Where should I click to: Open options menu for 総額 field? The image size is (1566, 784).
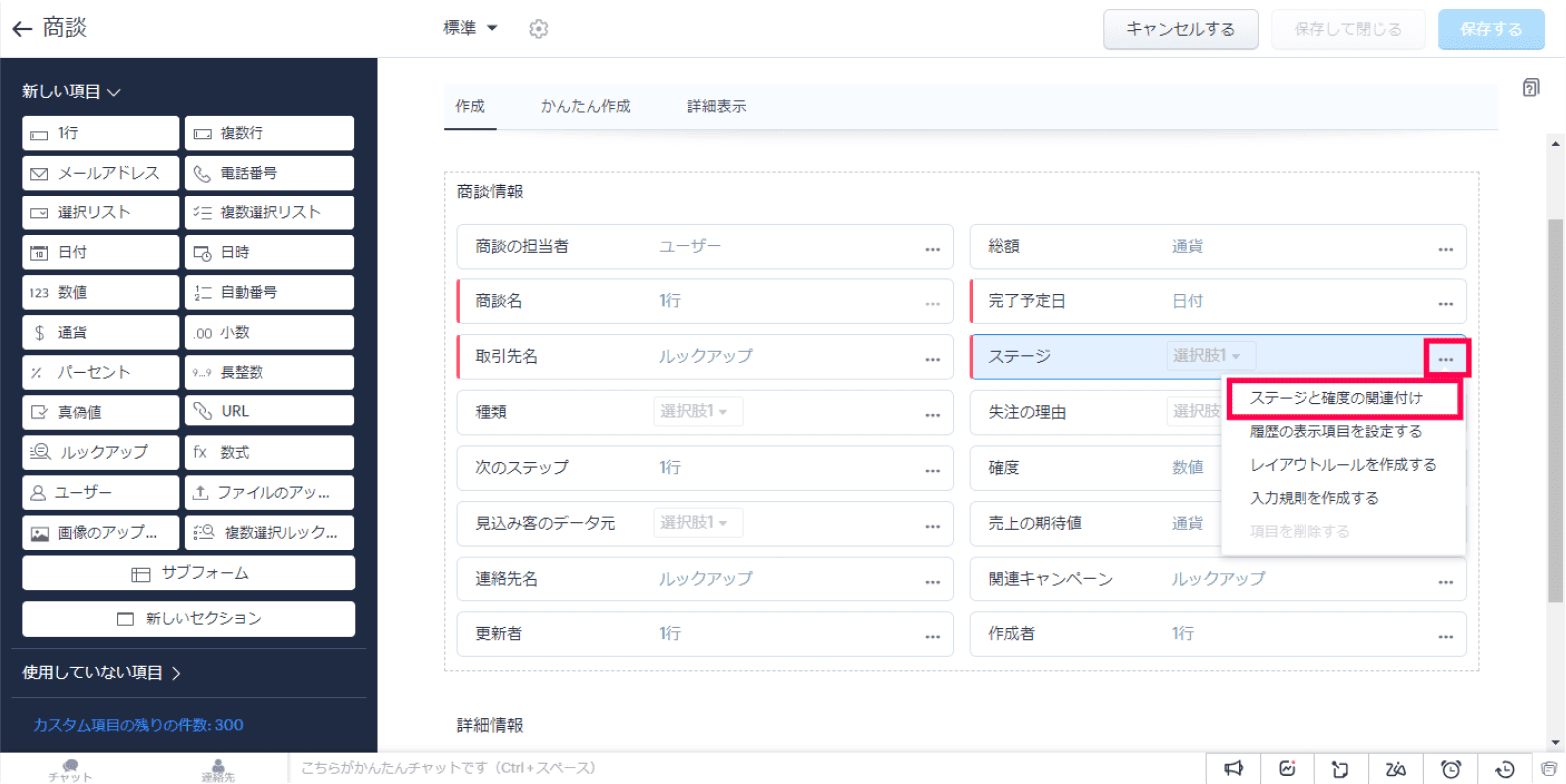coord(1445,249)
